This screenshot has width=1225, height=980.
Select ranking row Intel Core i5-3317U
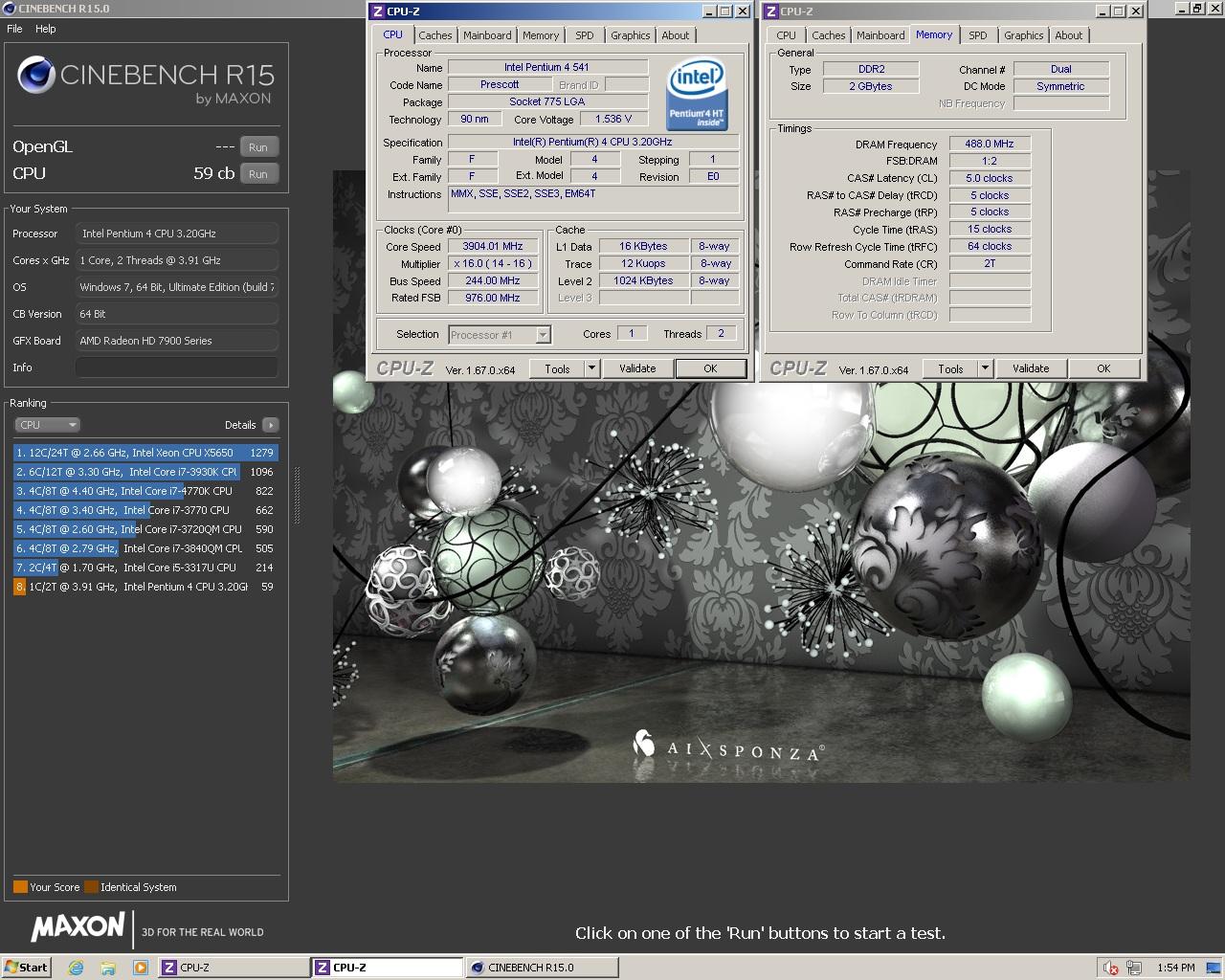(x=145, y=568)
